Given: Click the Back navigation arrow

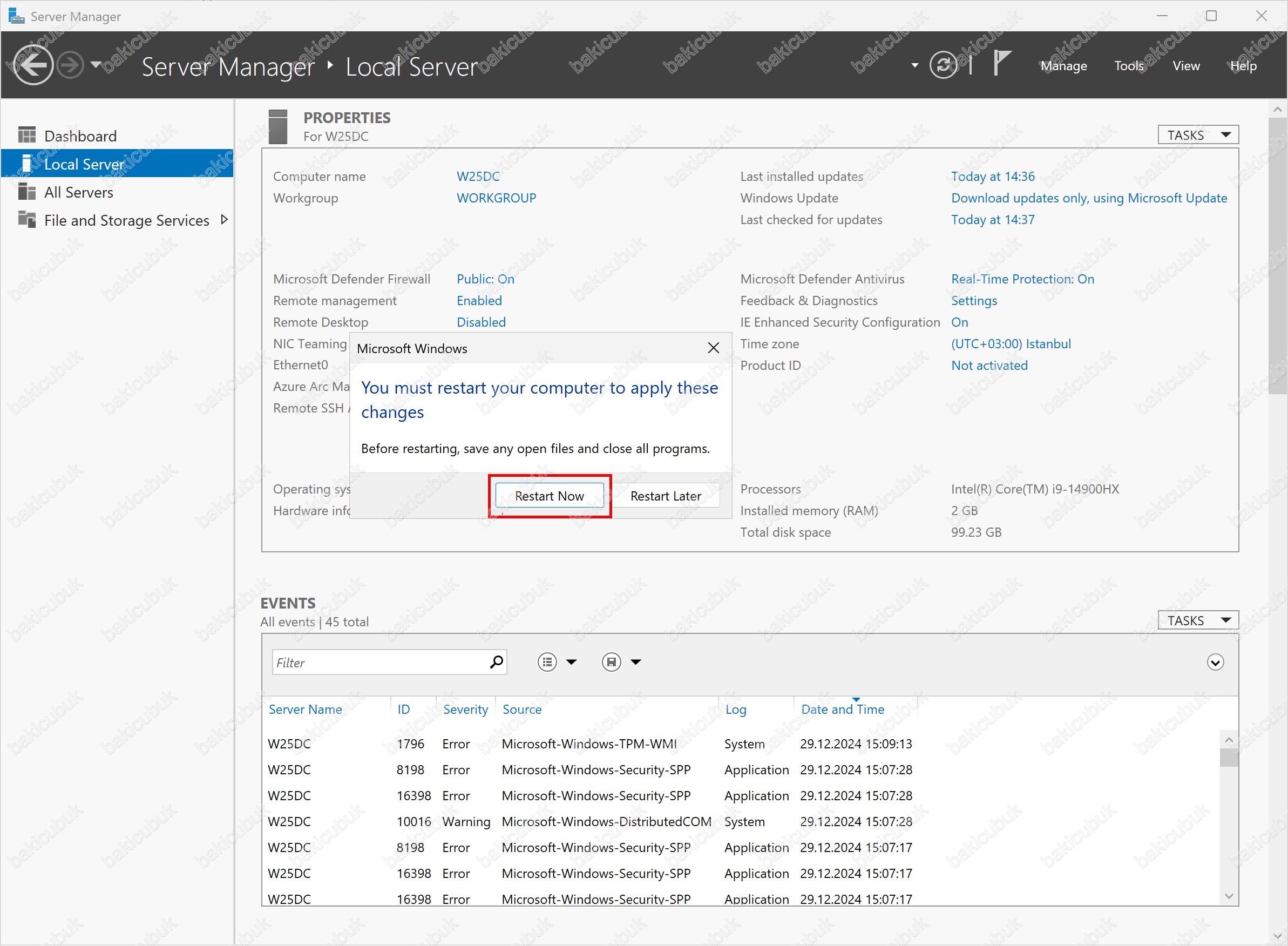Looking at the screenshot, I should click(33, 65).
